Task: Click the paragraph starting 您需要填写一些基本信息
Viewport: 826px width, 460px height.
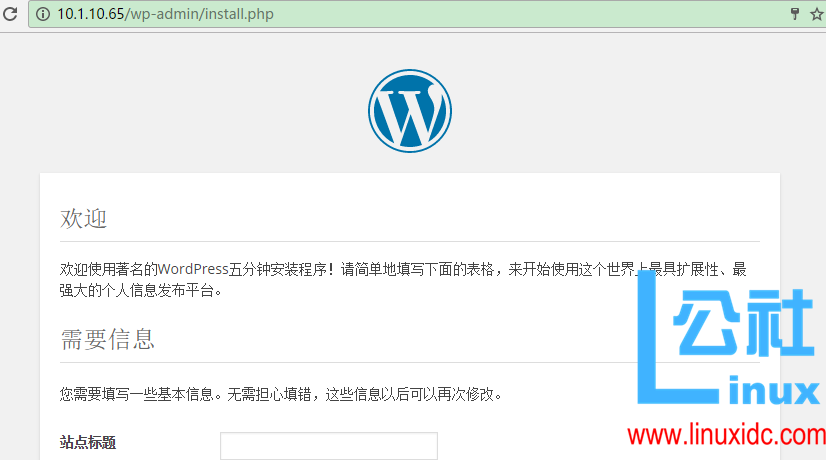Action: pyautogui.click(x=280, y=394)
